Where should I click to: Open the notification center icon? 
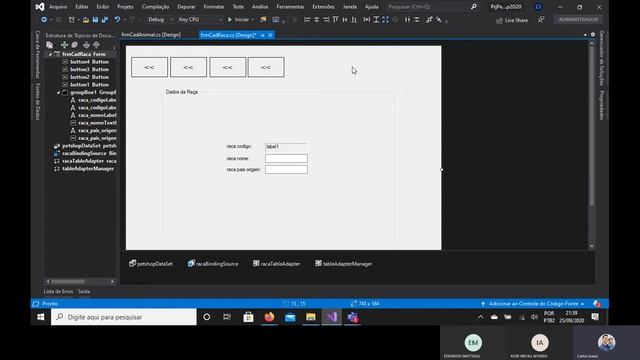click(595, 317)
